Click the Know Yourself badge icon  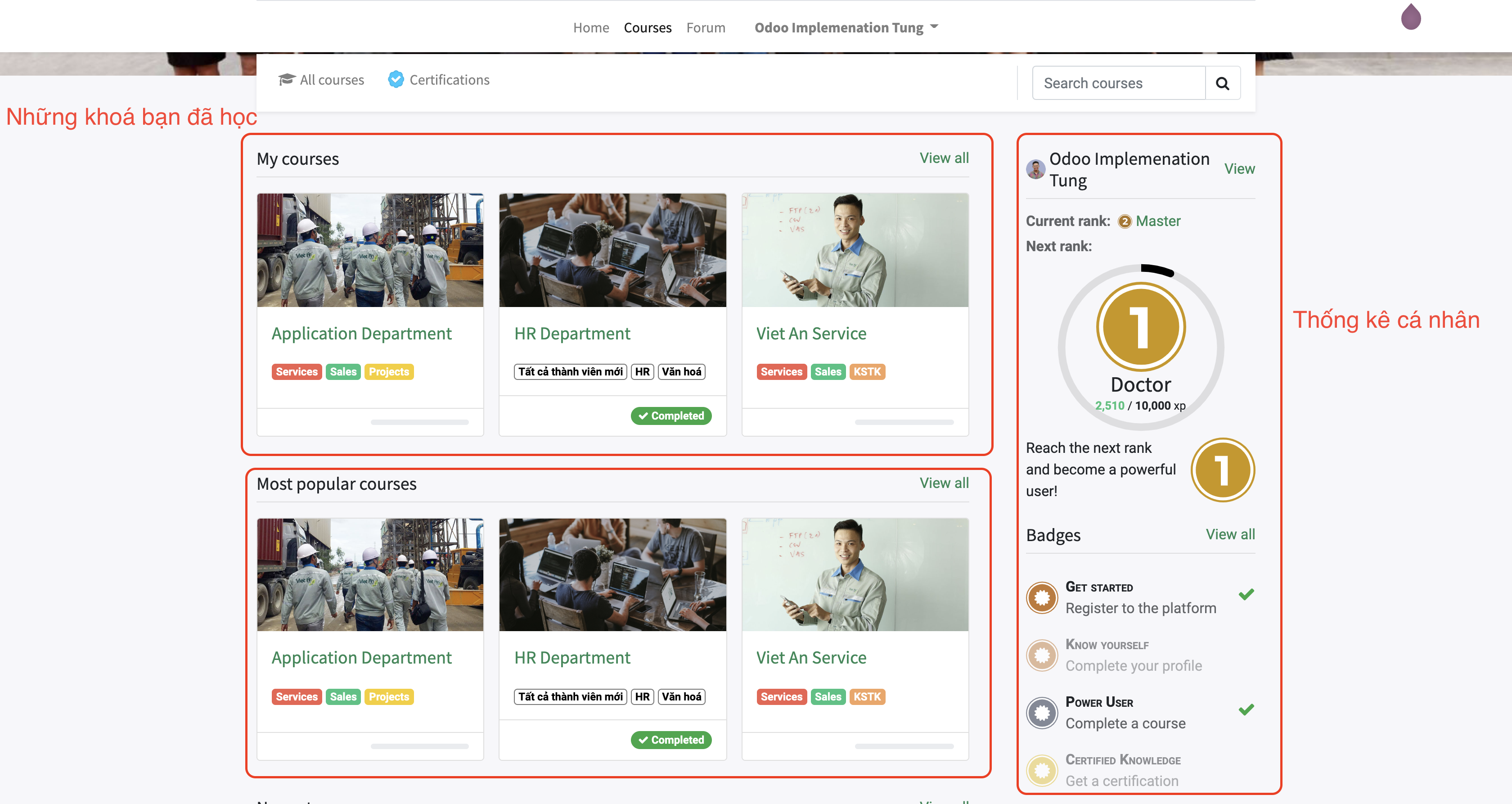coord(1042,655)
